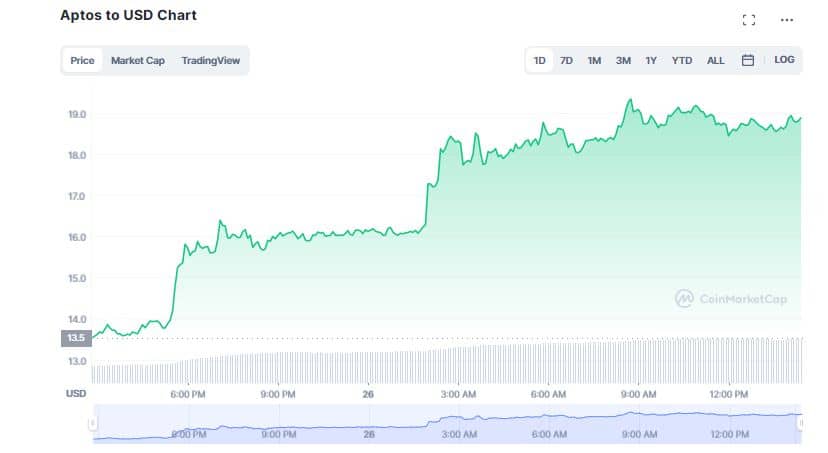The height and width of the screenshot is (453, 828).
Task: Click the left handle of range navigator
Action: 93,424
